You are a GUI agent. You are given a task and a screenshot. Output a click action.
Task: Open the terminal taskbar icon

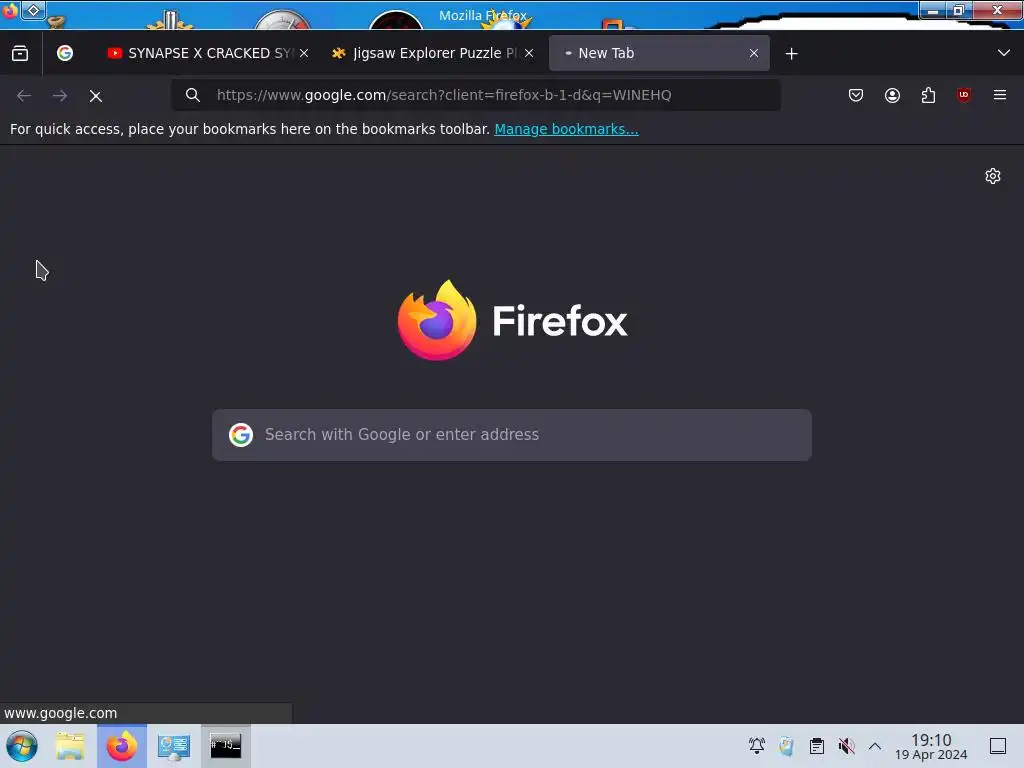(225, 746)
